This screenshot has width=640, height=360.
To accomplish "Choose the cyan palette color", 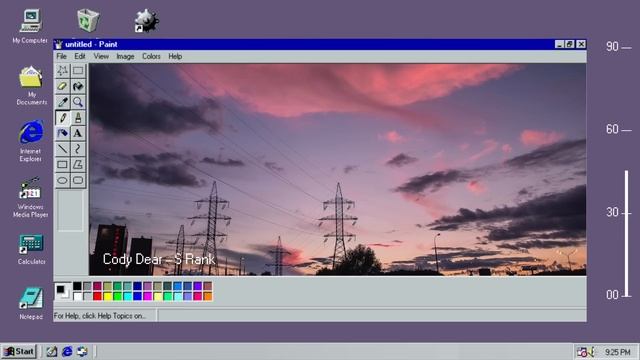I will [x=127, y=296].
